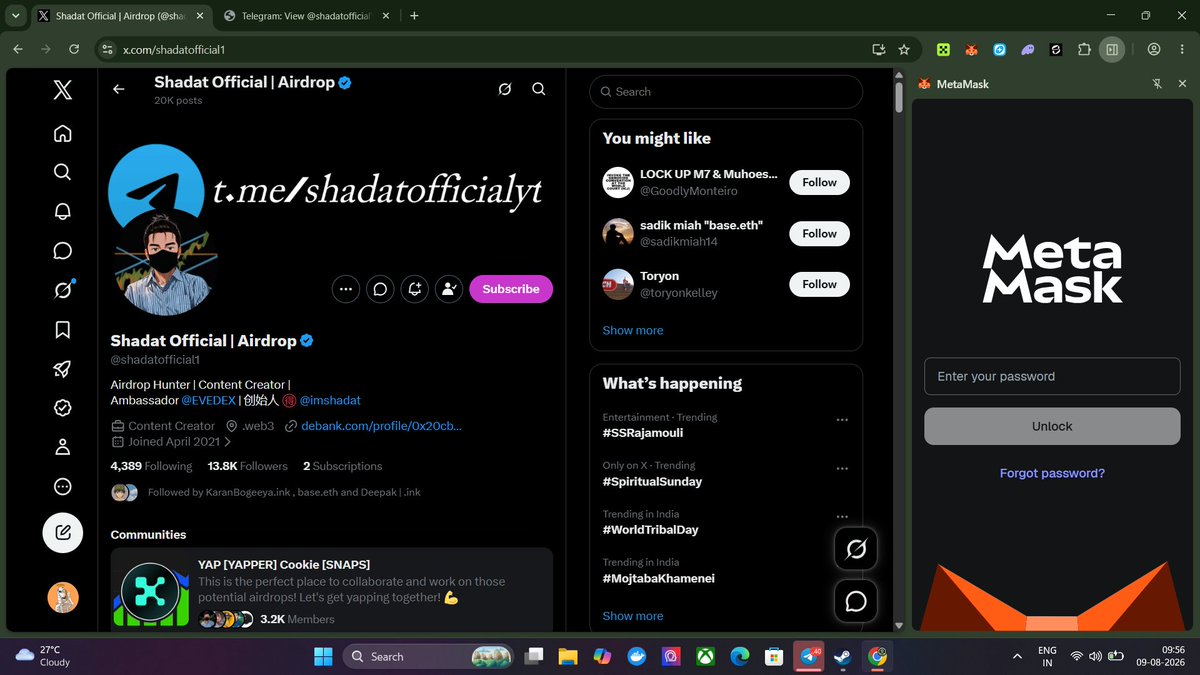This screenshot has width=1200, height=675.
Task: Open Bookmarks in X sidebar
Action: point(62,329)
